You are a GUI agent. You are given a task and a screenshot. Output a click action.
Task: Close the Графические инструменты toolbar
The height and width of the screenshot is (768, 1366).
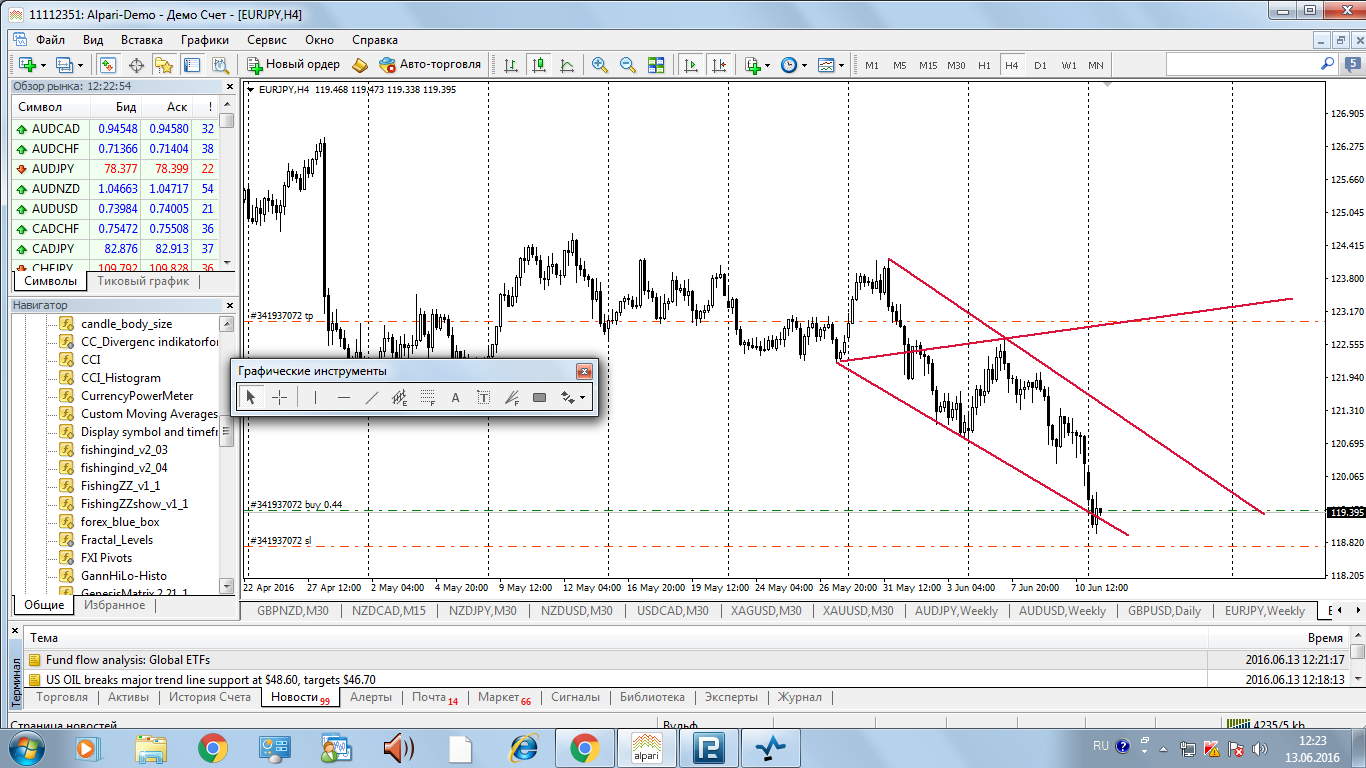pyautogui.click(x=584, y=371)
